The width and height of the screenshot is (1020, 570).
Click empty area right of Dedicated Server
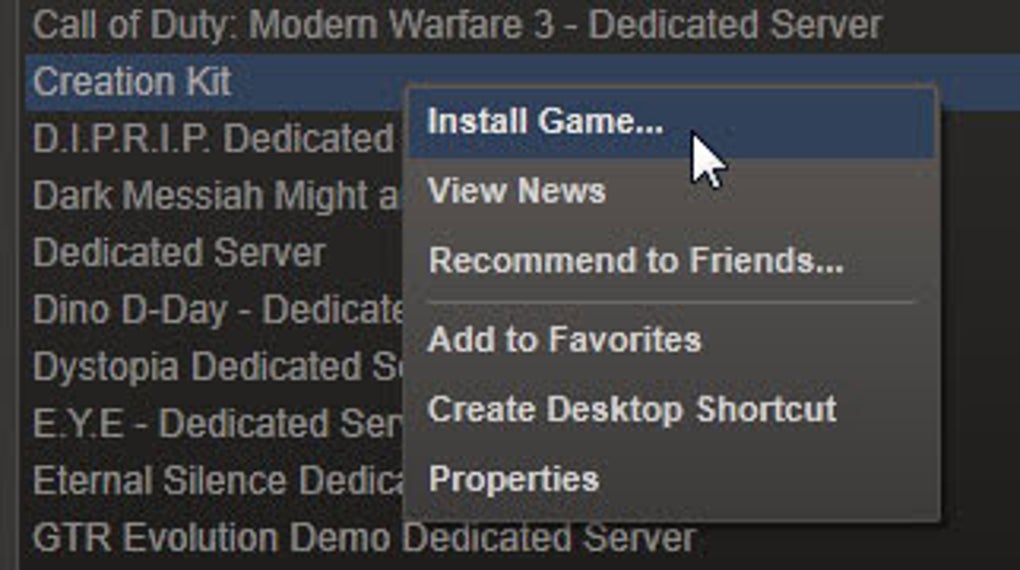click(364, 252)
